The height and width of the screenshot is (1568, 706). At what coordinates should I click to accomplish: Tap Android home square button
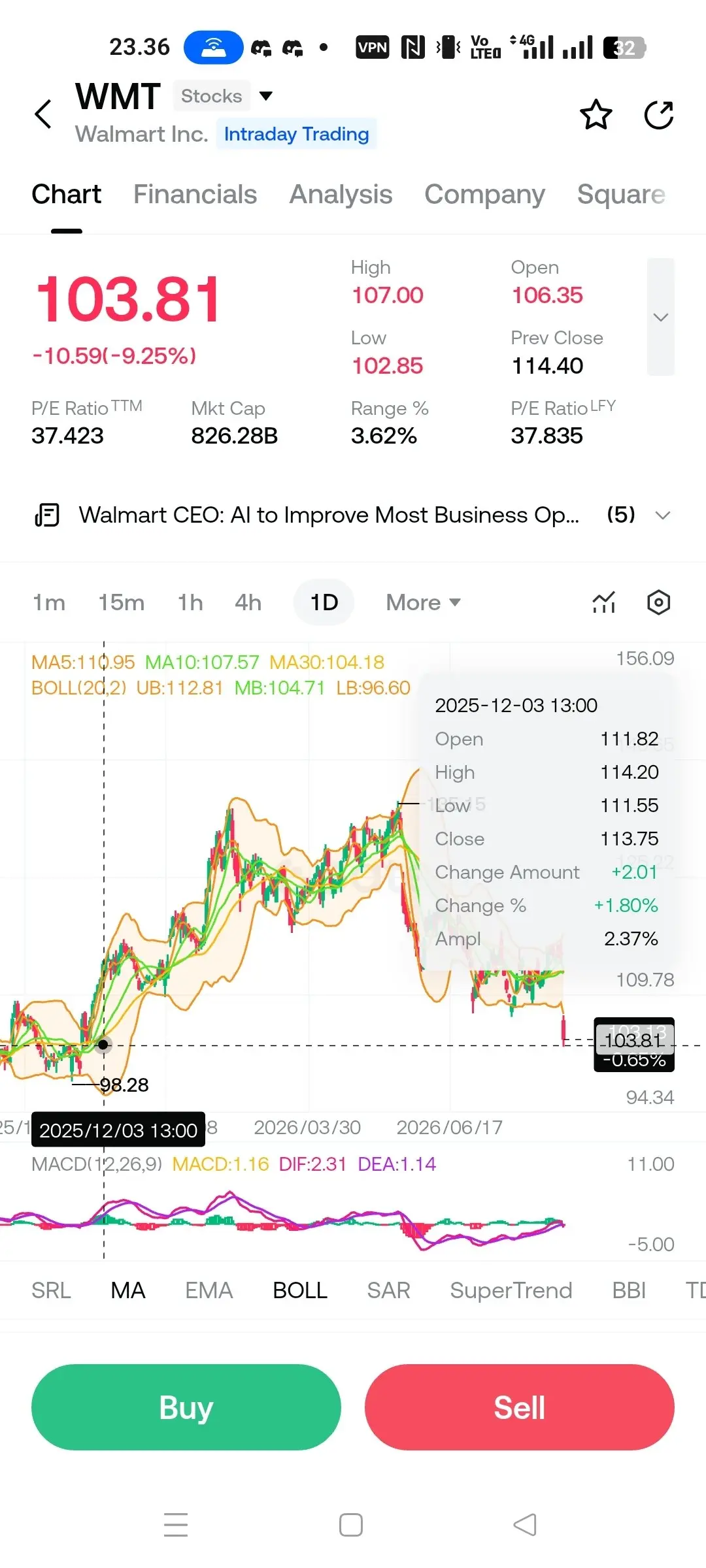point(351,1524)
